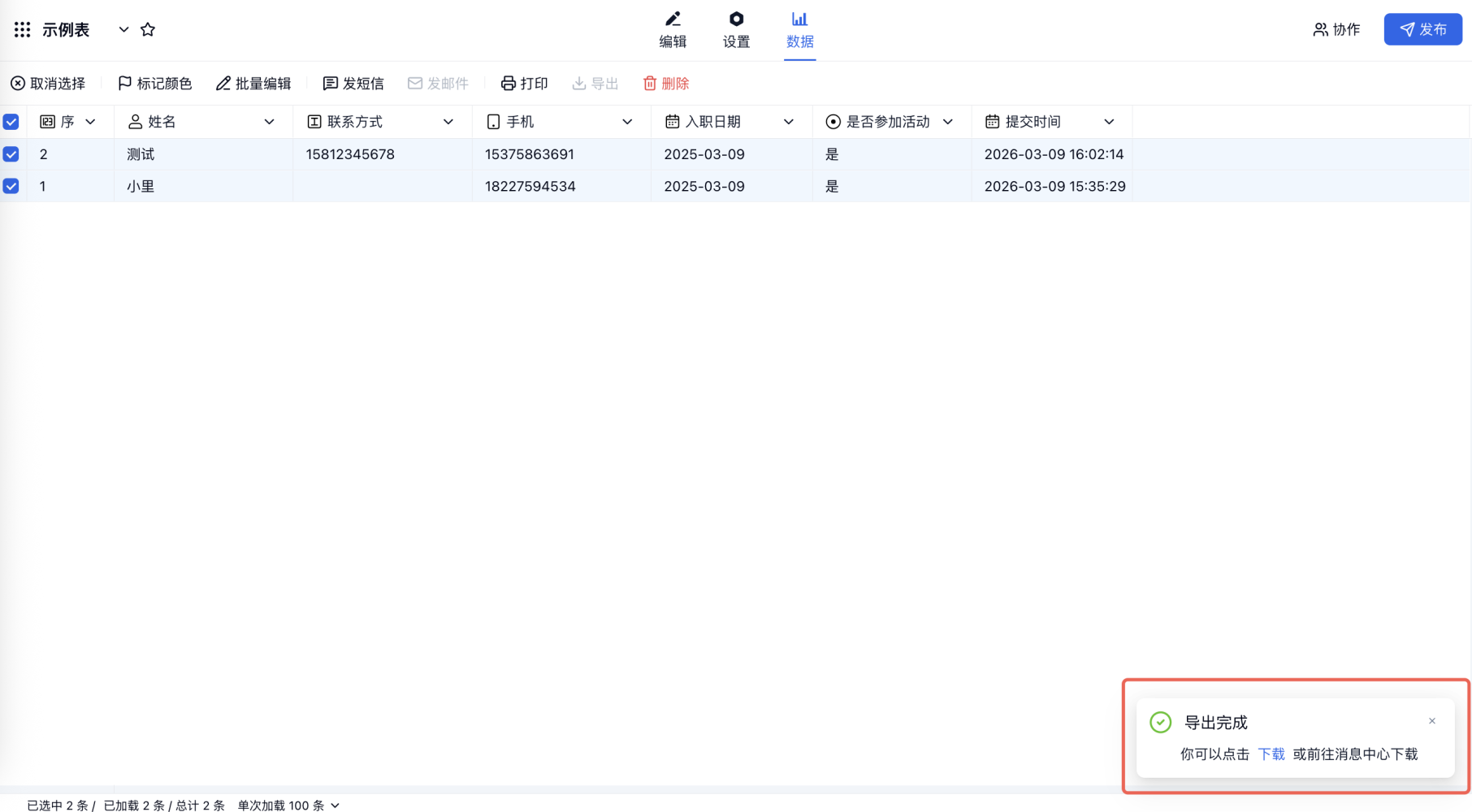This screenshot has width=1472, height=812.
Task: Expand the 联系方式 column dropdown
Action: coord(448,122)
